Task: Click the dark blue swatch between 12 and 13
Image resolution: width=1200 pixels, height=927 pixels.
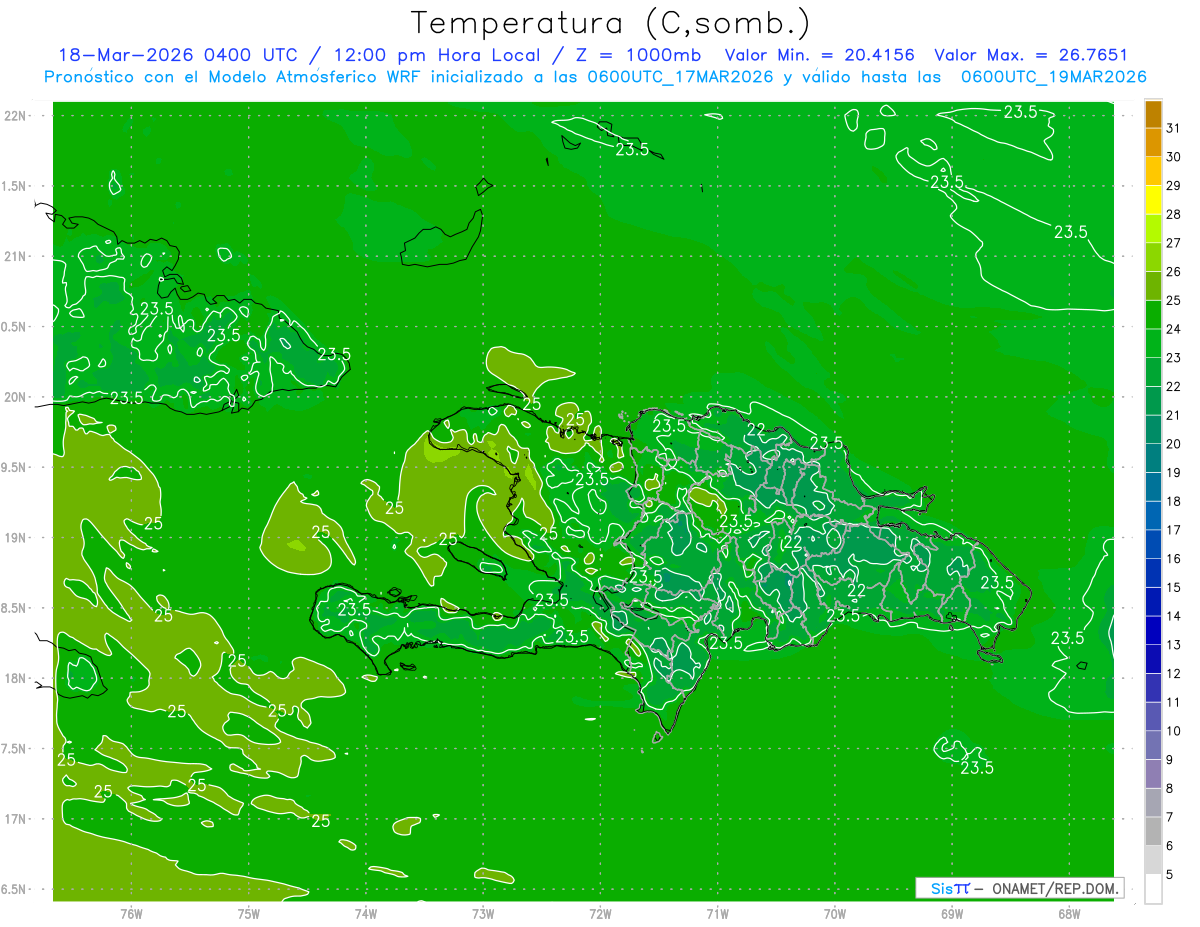Action: 1153,658
